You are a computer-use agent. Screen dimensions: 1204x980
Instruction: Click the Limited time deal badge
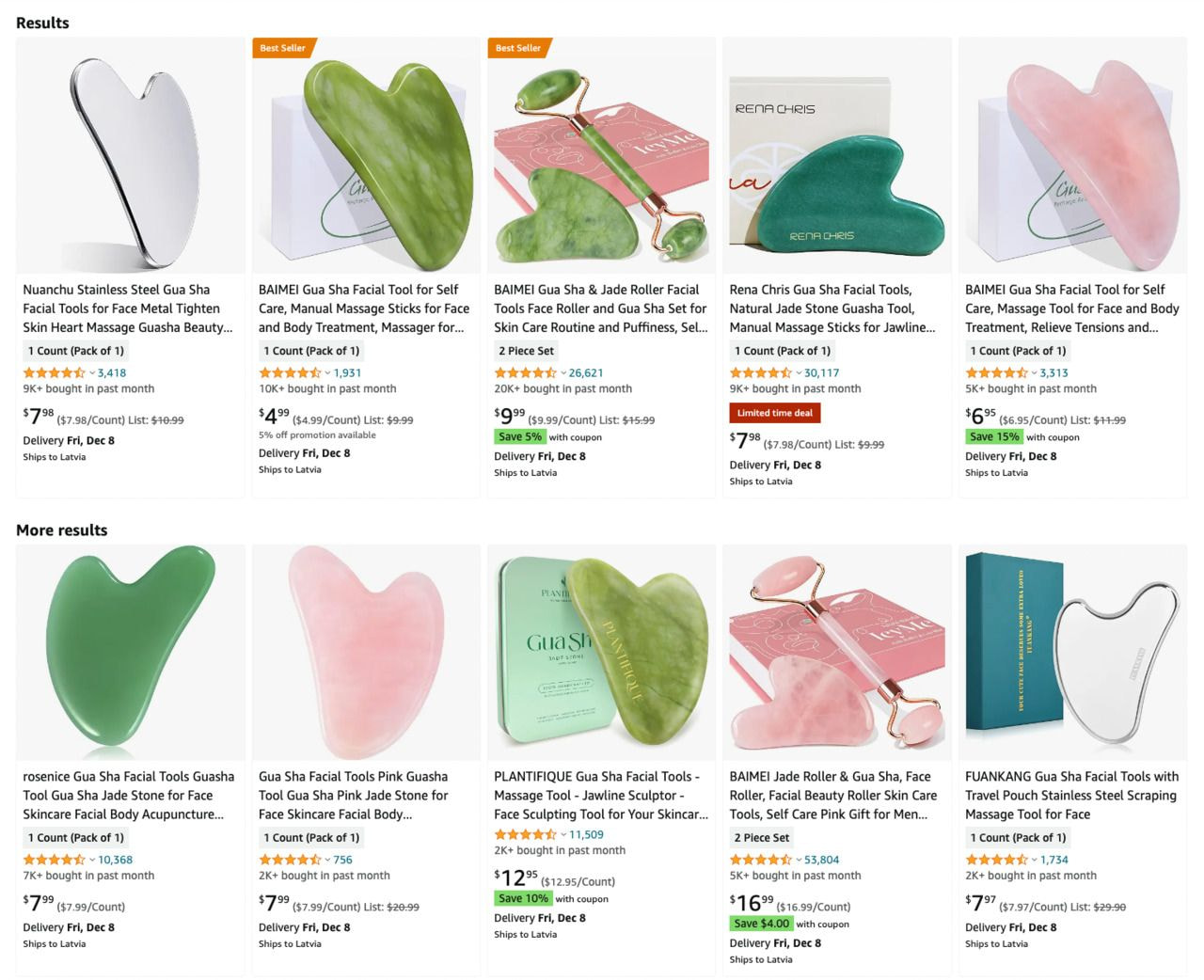click(774, 413)
